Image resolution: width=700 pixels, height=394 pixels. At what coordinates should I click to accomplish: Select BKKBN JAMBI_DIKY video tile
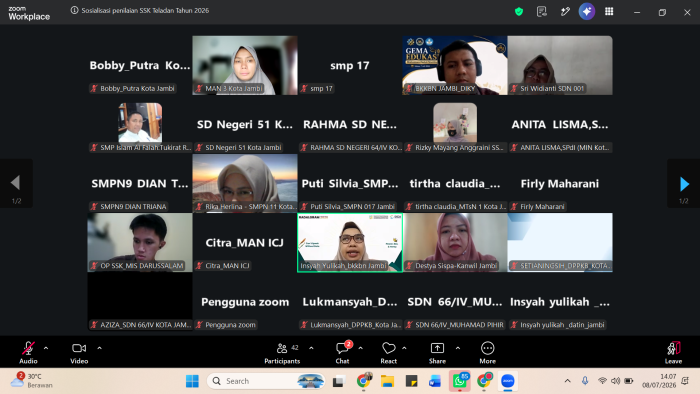(x=455, y=65)
